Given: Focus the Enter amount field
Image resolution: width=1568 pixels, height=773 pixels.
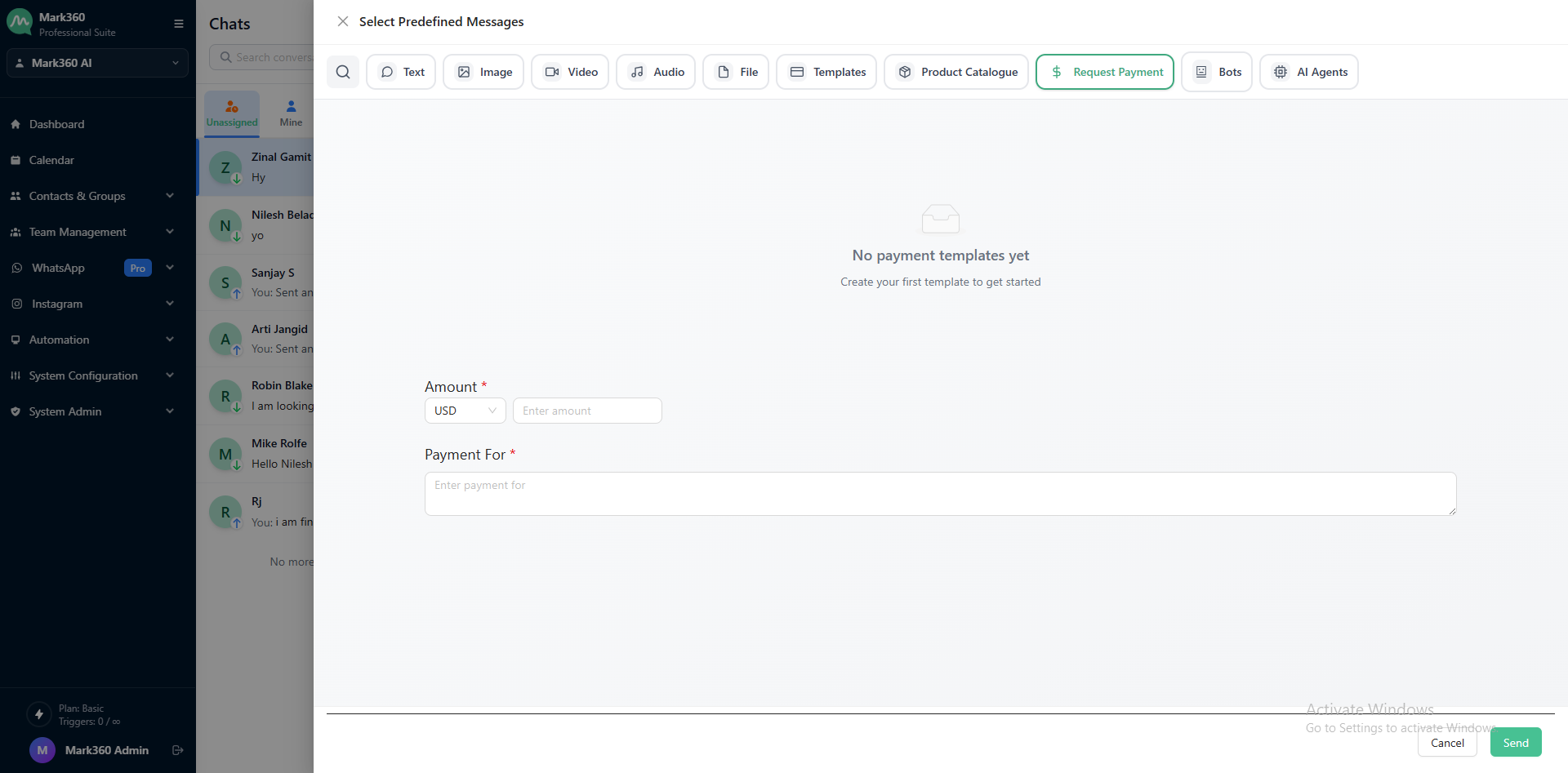Looking at the screenshot, I should pos(587,411).
